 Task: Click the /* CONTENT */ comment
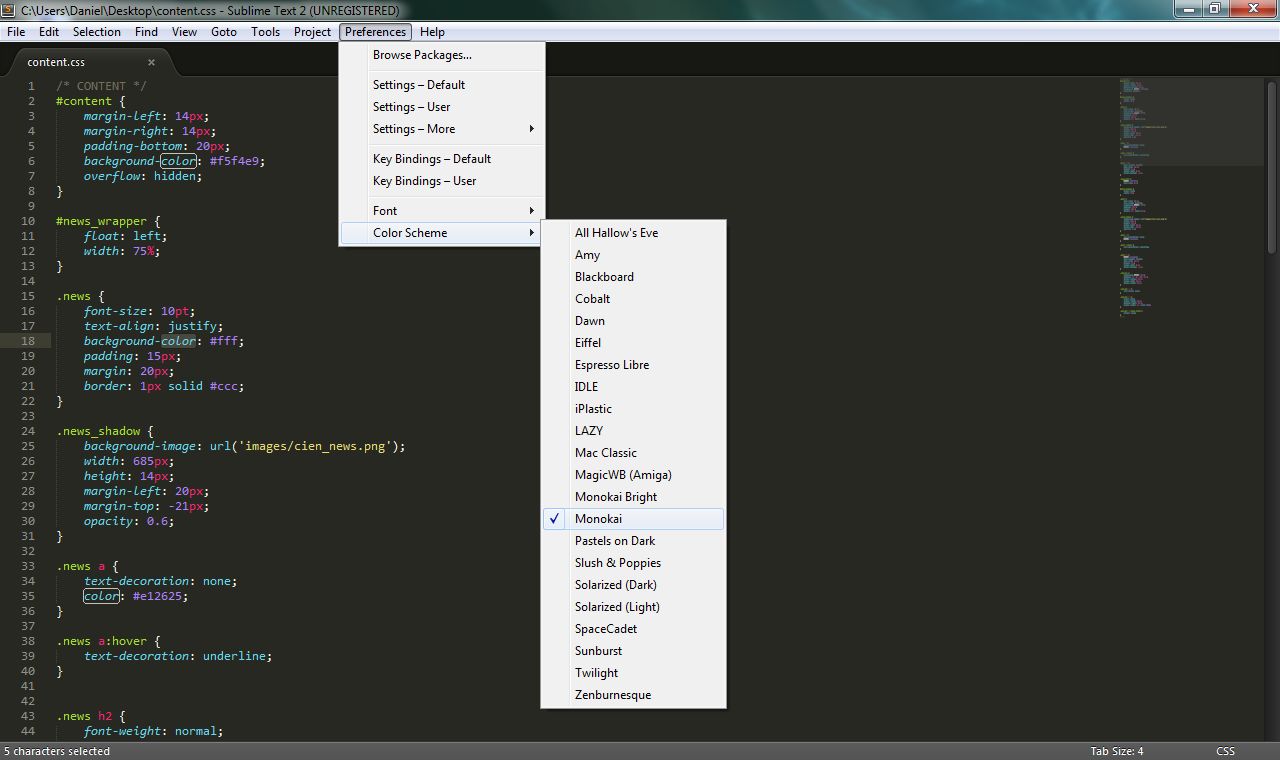[x=101, y=86]
